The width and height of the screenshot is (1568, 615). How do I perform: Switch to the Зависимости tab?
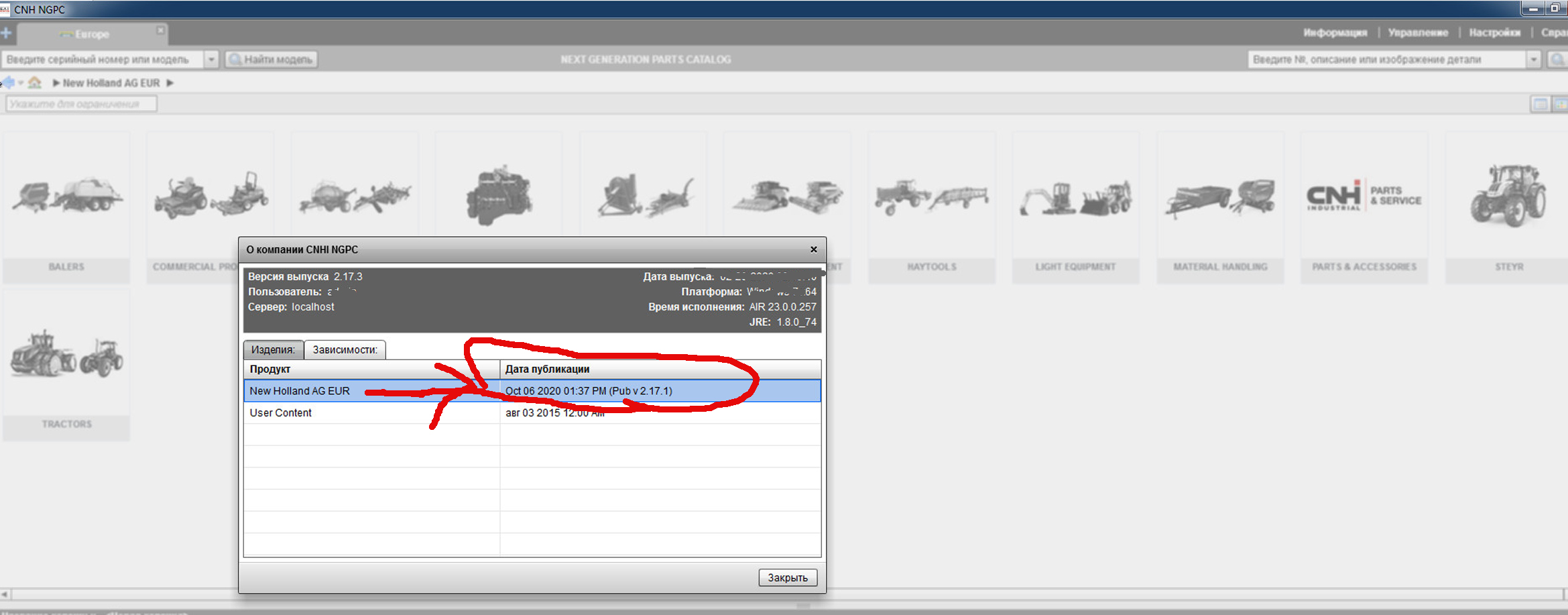(345, 349)
